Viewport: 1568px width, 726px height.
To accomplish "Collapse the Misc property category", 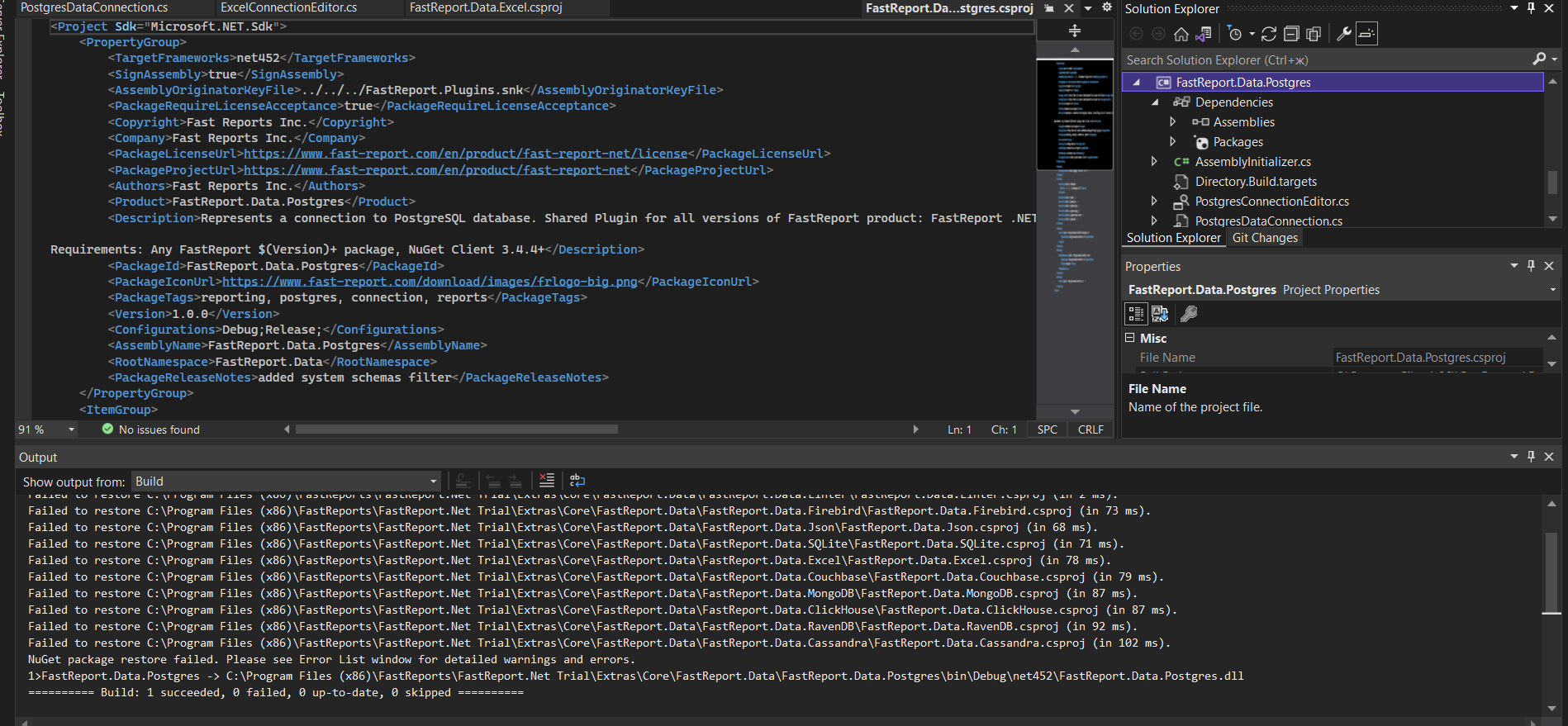I will tap(1130, 338).
